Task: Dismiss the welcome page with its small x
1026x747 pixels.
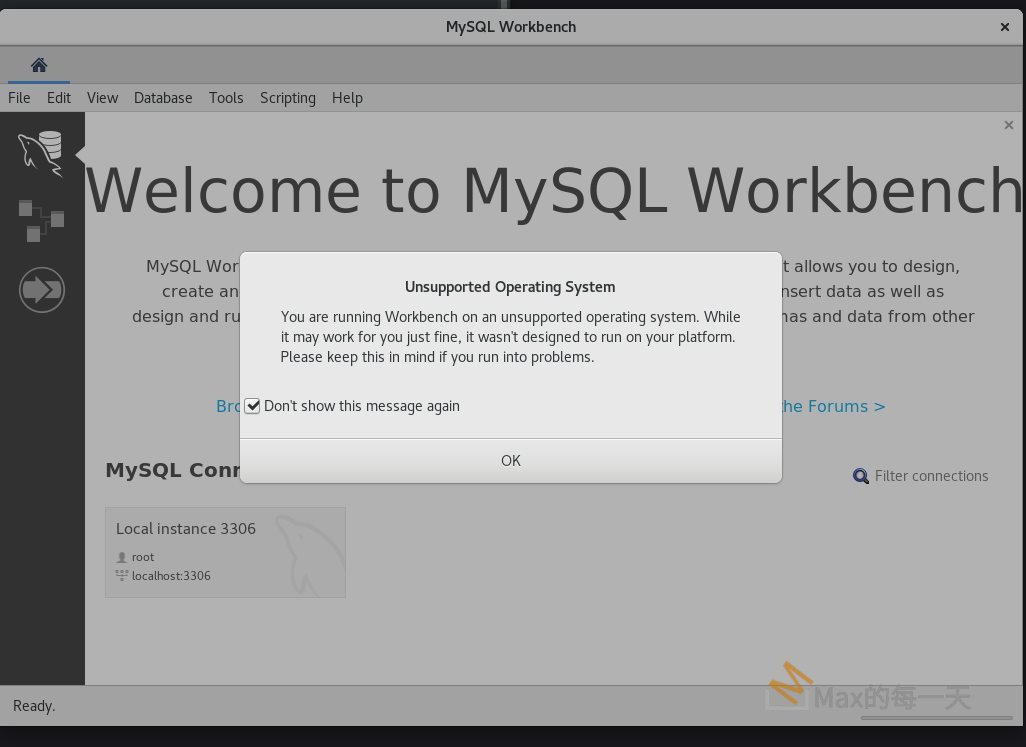Action: [1009, 125]
